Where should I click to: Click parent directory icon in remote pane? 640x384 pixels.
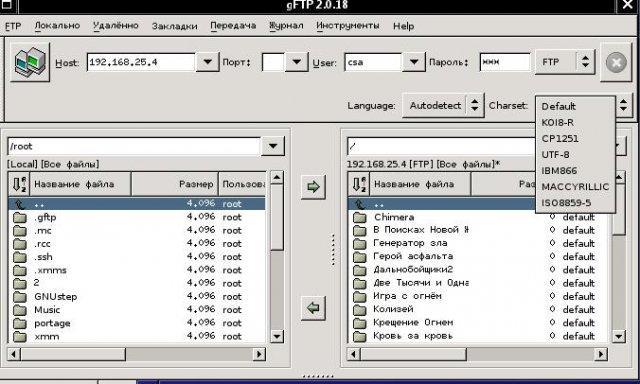(360, 204)
